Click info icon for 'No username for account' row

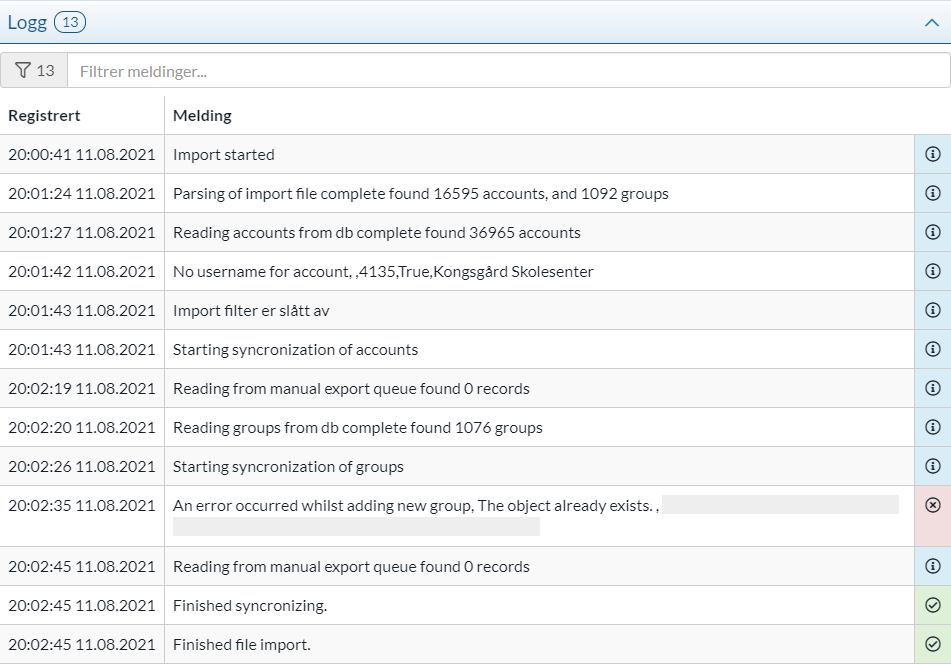[x=932, y=271]
